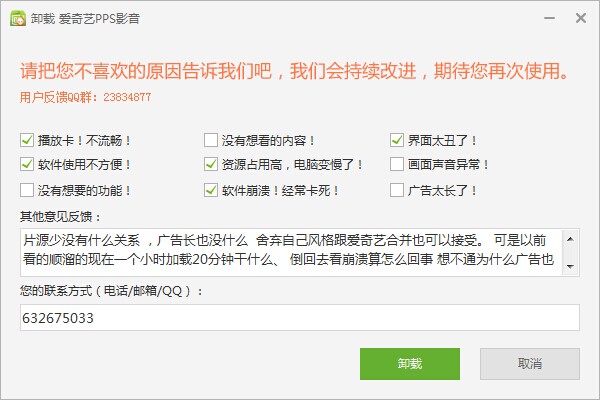Check 没有想看的内容！ option
The image size is (600, 400).
pos(211,139)
